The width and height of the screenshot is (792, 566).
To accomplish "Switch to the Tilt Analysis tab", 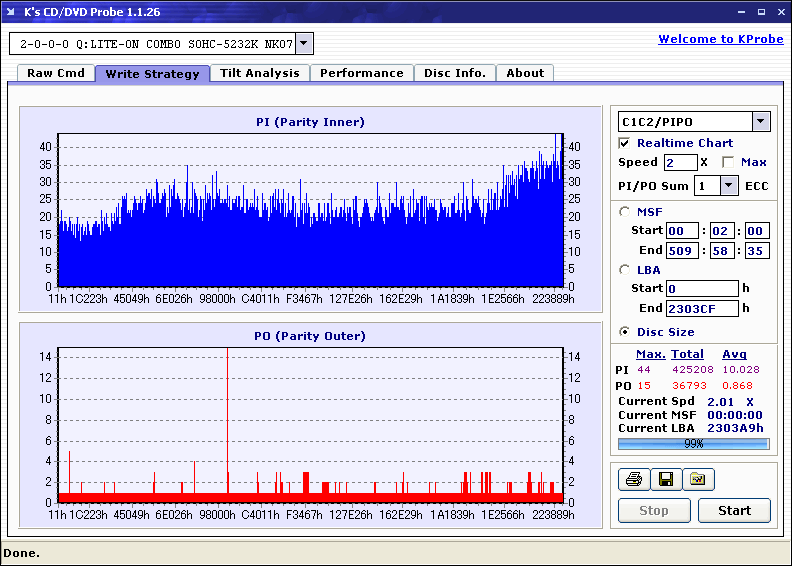I will 259,73.
